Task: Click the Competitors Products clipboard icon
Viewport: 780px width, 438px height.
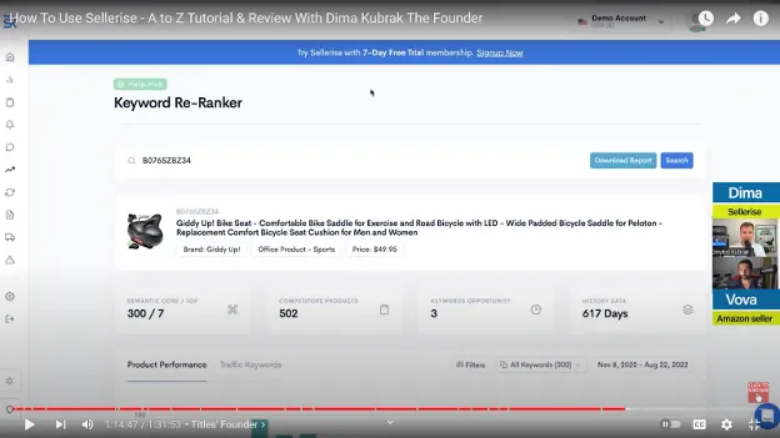Action: [384, 310]
